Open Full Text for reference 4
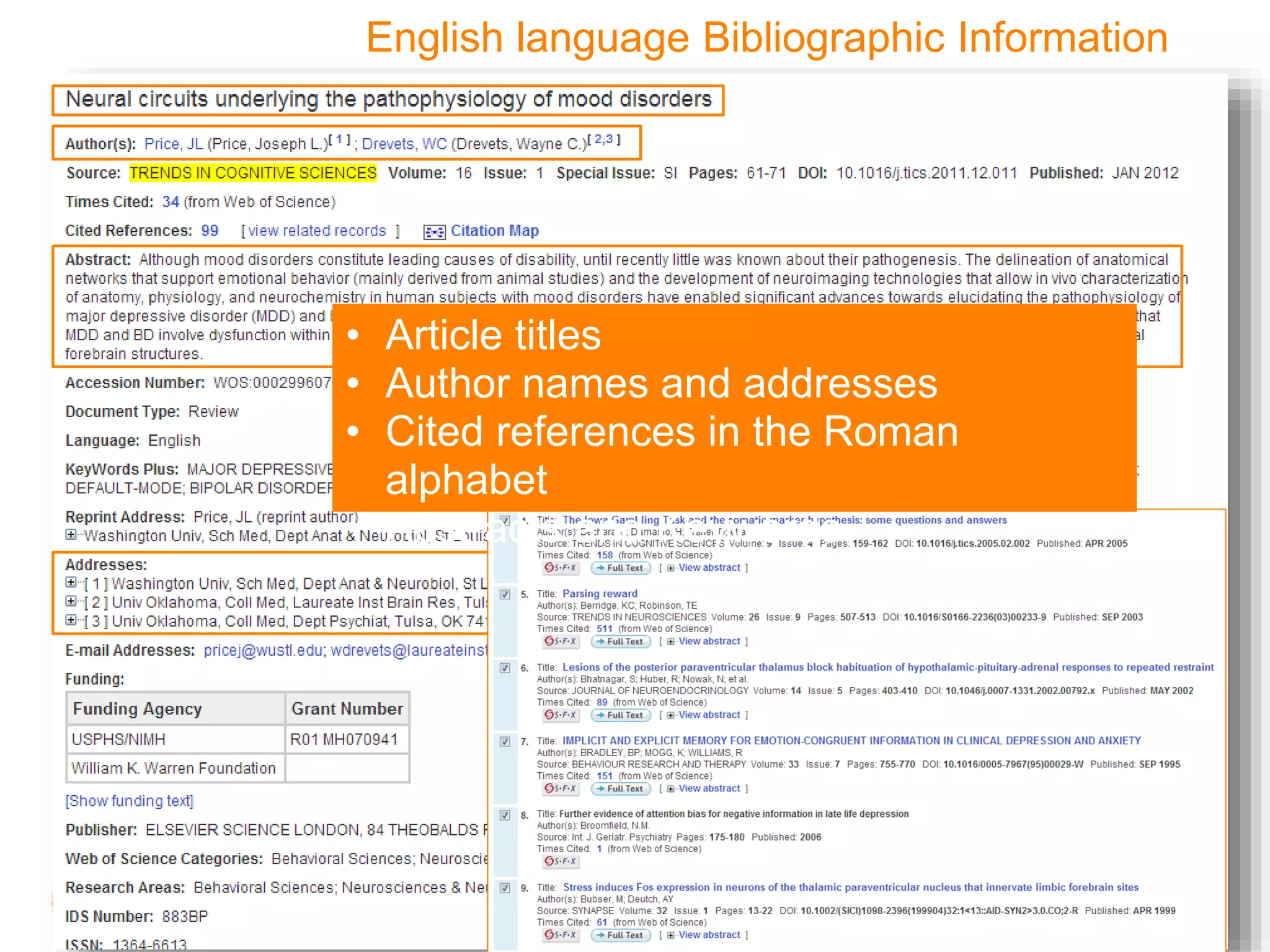This screenshot has height=952, width=1270. click(621, 568)
